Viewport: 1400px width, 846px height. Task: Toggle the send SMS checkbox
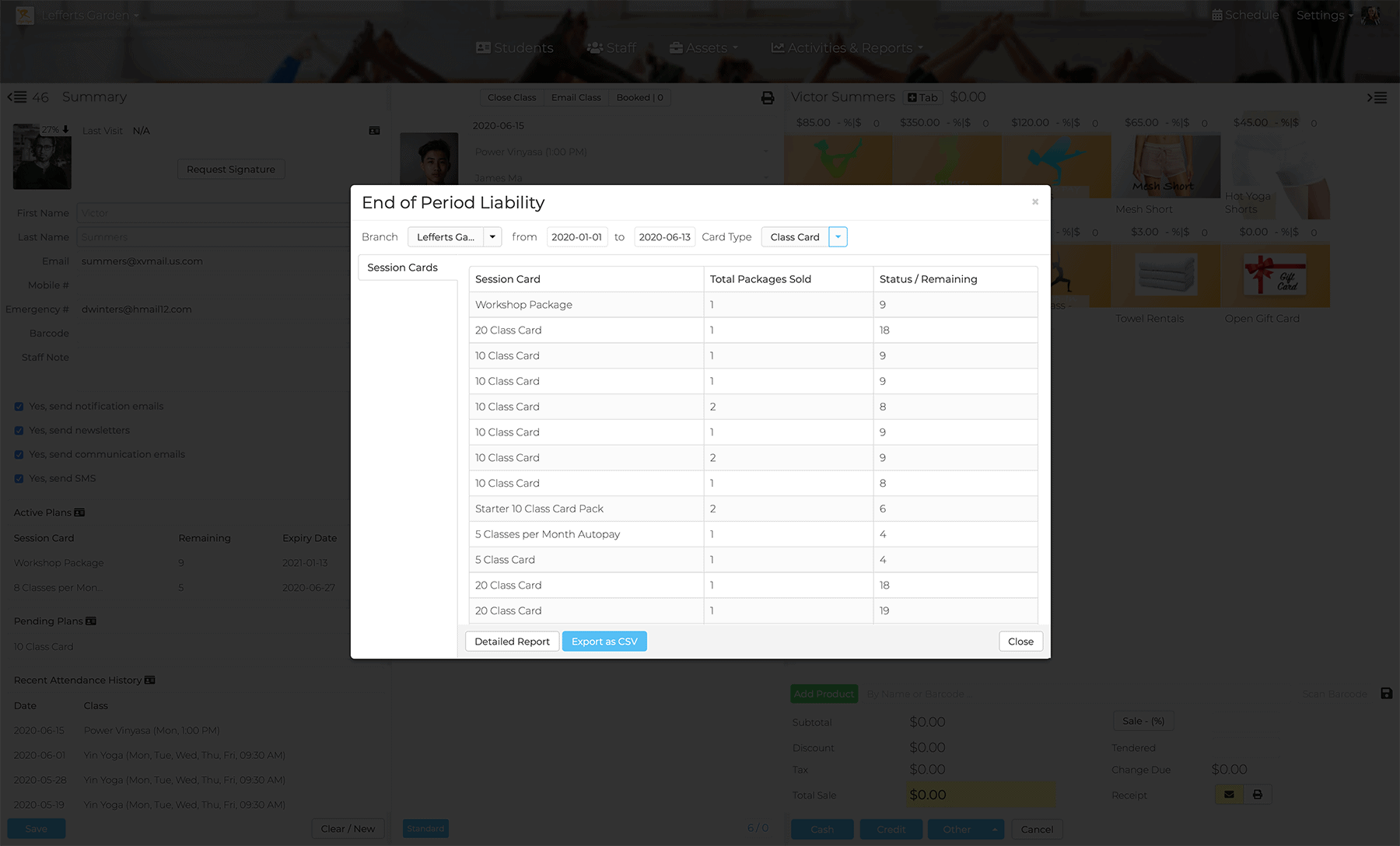(19, 479)
